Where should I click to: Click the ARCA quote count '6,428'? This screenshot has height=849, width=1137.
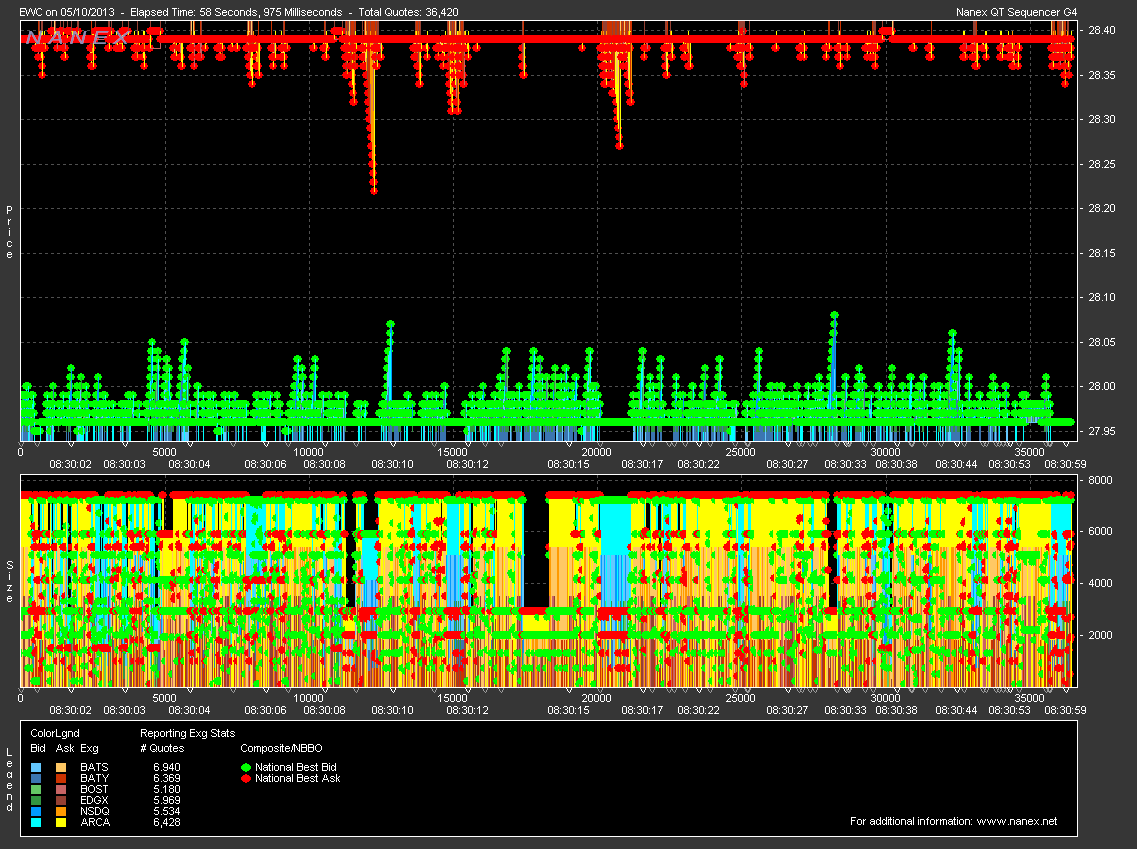pyautogui.click(x=167, y=822)
